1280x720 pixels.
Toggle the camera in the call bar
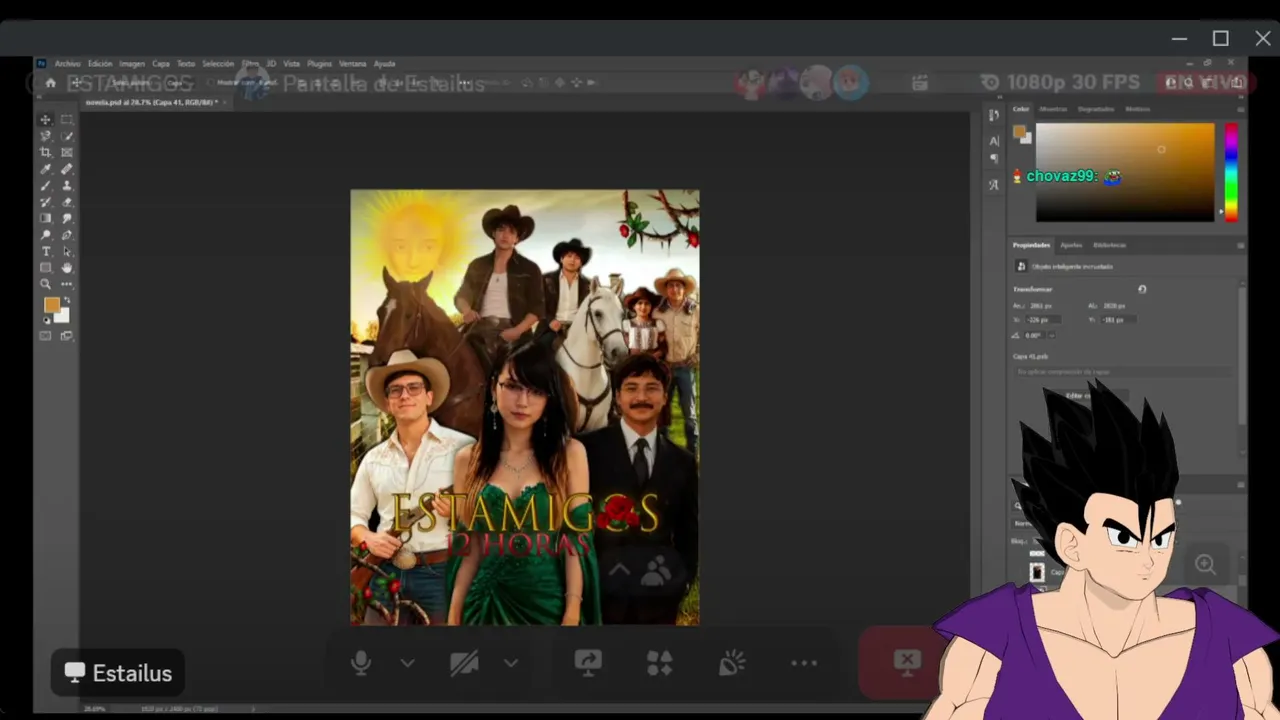[x=464, y=662]
